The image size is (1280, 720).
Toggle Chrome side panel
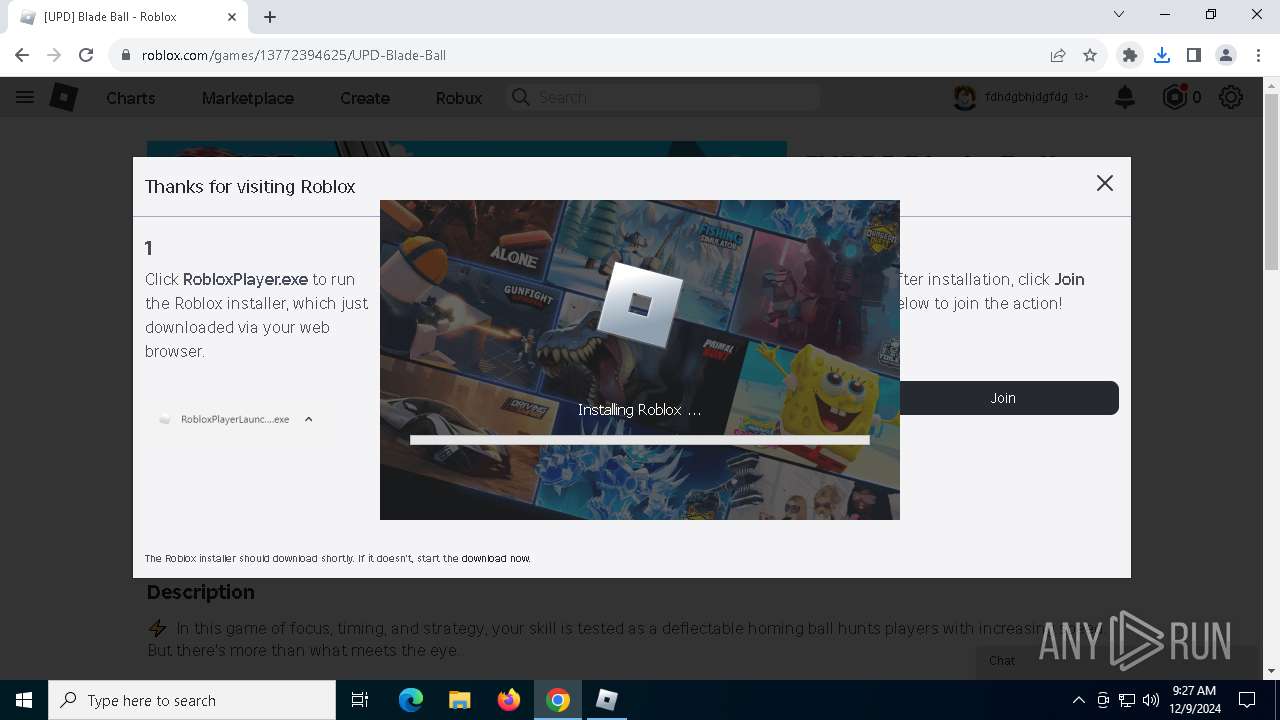pyautogui.click(x=1194, y=55)
